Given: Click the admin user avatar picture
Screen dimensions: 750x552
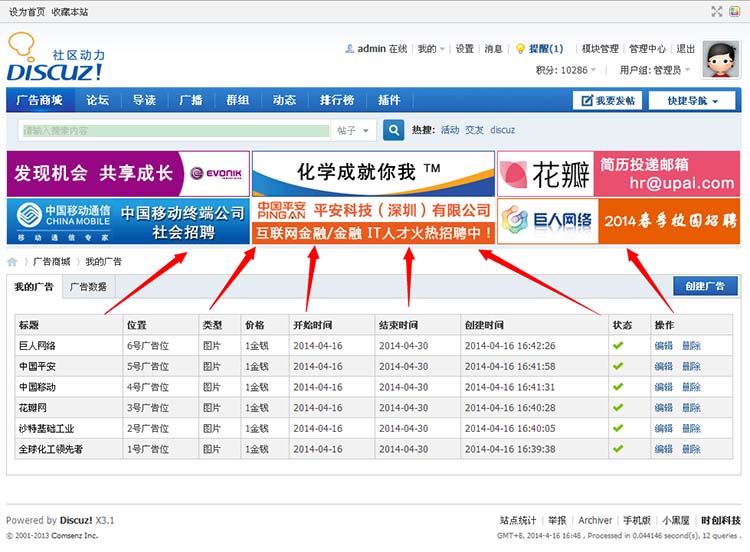Looking at the screenshot, I should click(721, 59).
